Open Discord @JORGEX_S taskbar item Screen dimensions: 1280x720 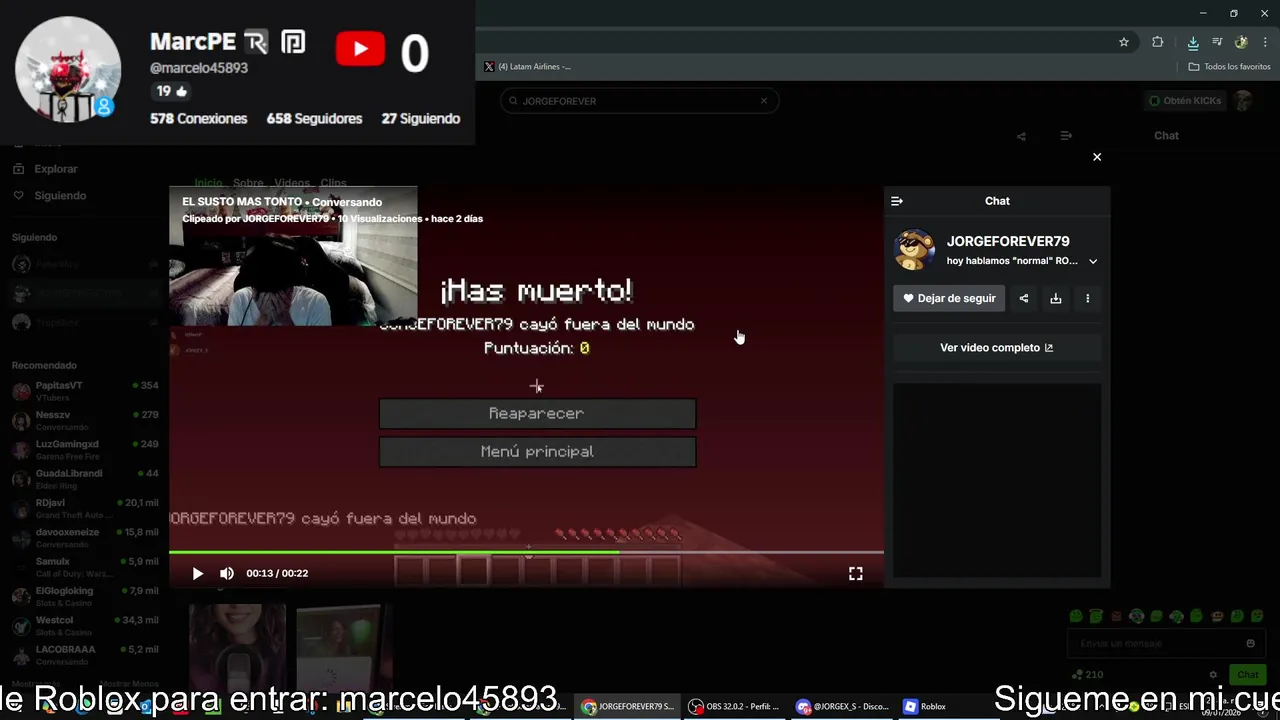pos(842,706)
